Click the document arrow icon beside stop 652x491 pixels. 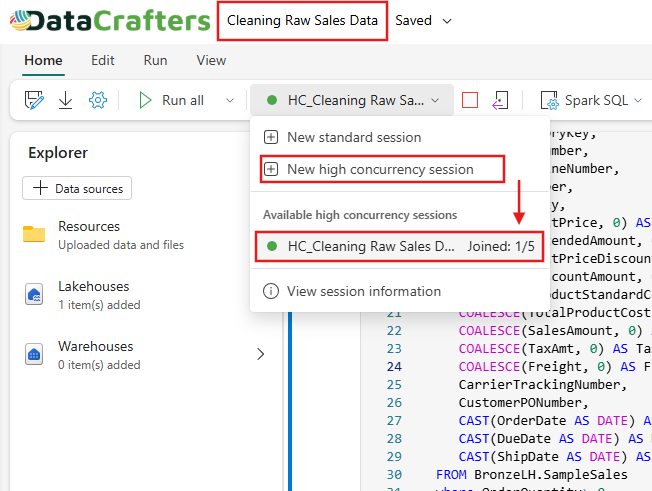[x=500, y=100]
